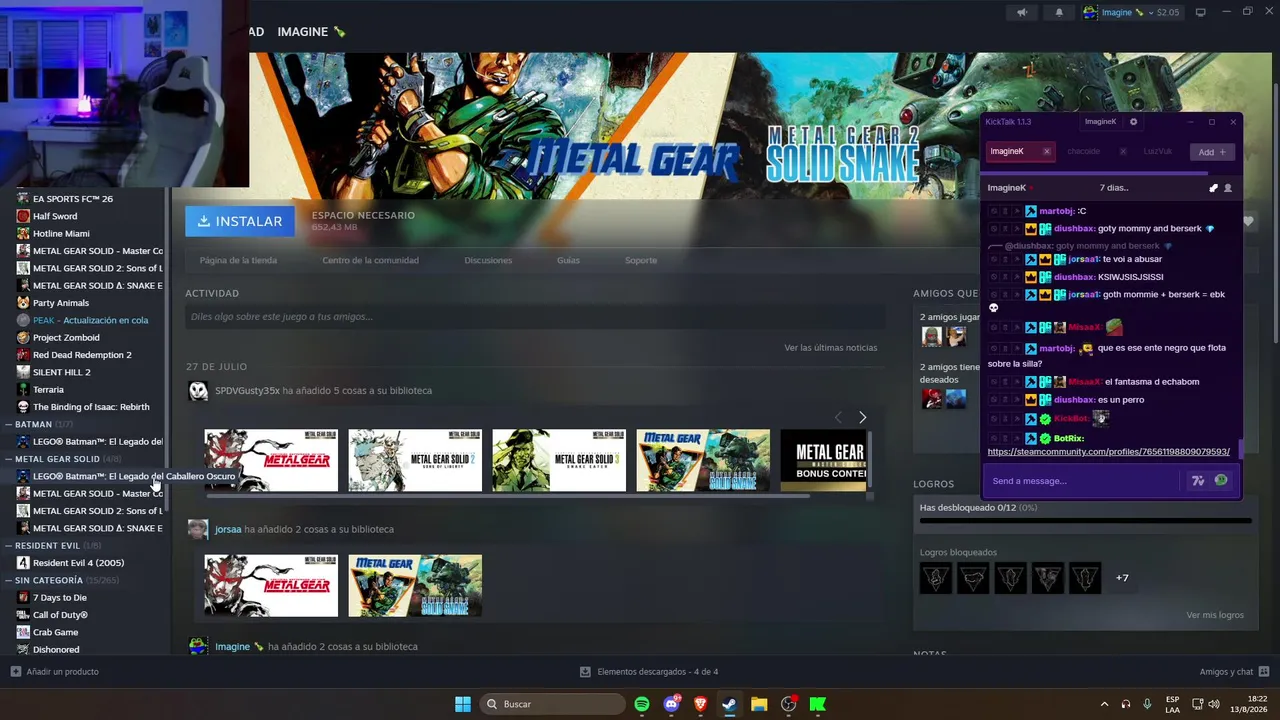
Task: Collapse the METAL GEAR SOLID category
Action: tap(8, 459)
